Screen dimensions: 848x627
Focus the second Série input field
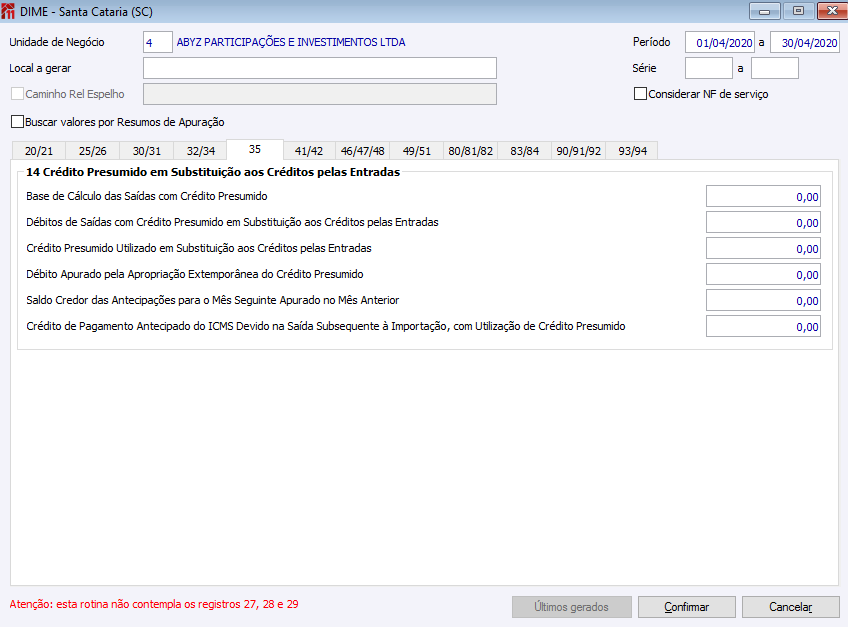pyautogui.click(x=774, y=68)
